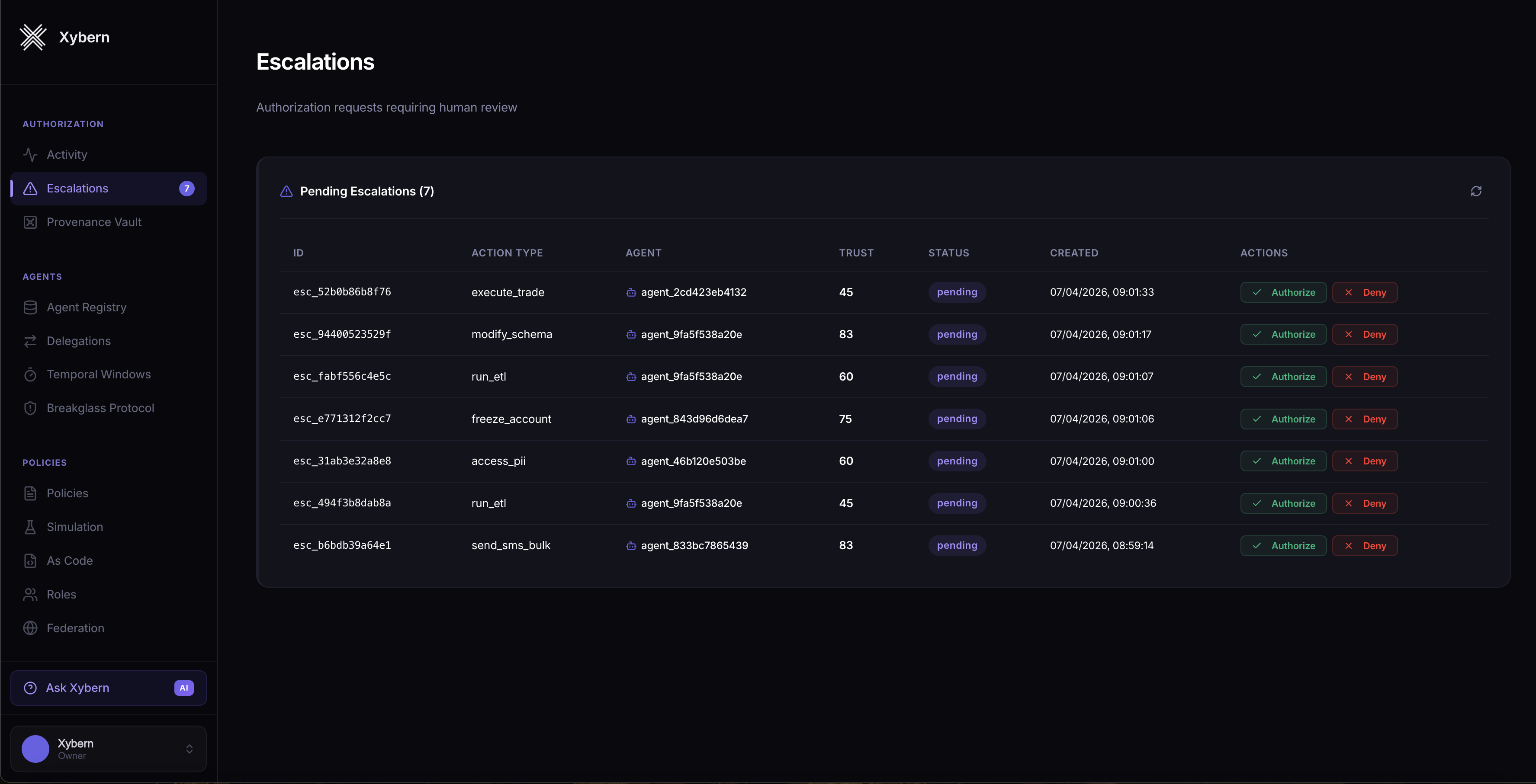Click the refresh icon in Pending Escalations
Screen dimensions: 1536x784
coord(1476,191)
